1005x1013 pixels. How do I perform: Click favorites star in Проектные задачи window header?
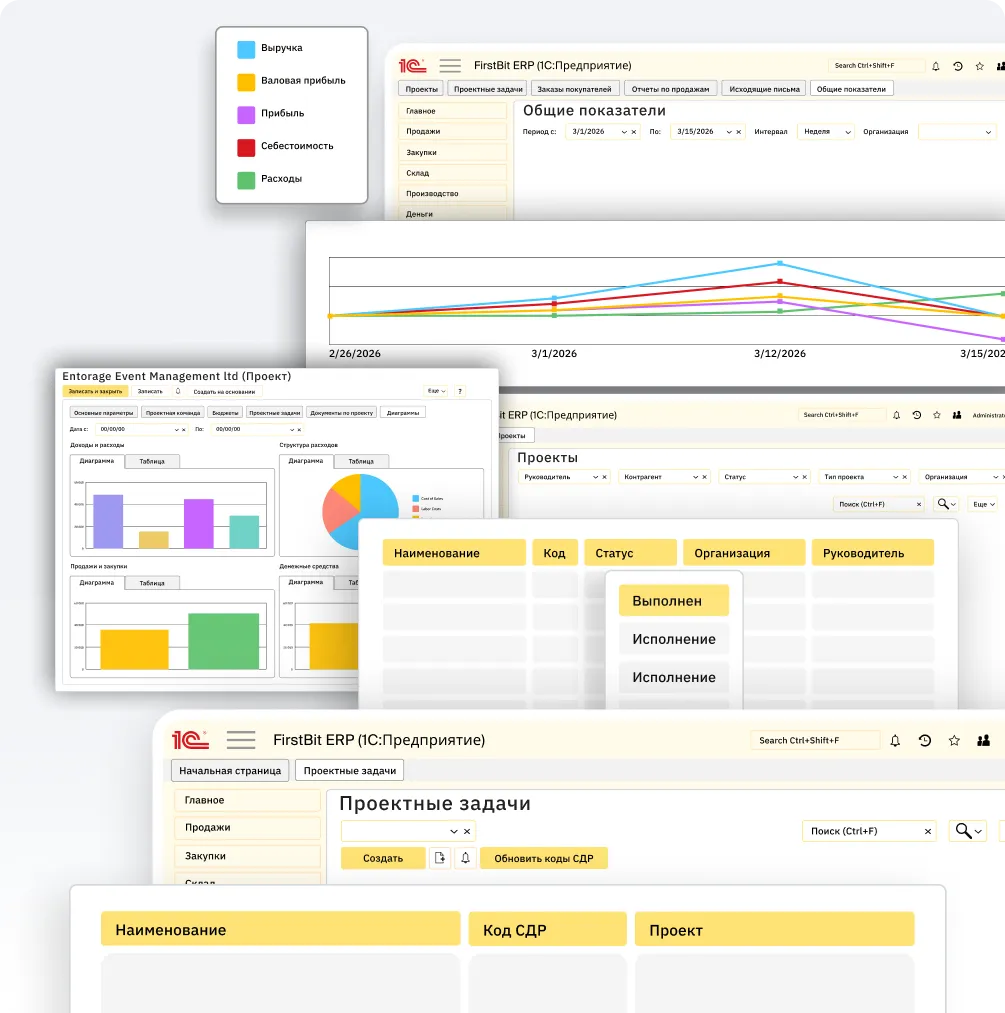(x=954, y=741)
